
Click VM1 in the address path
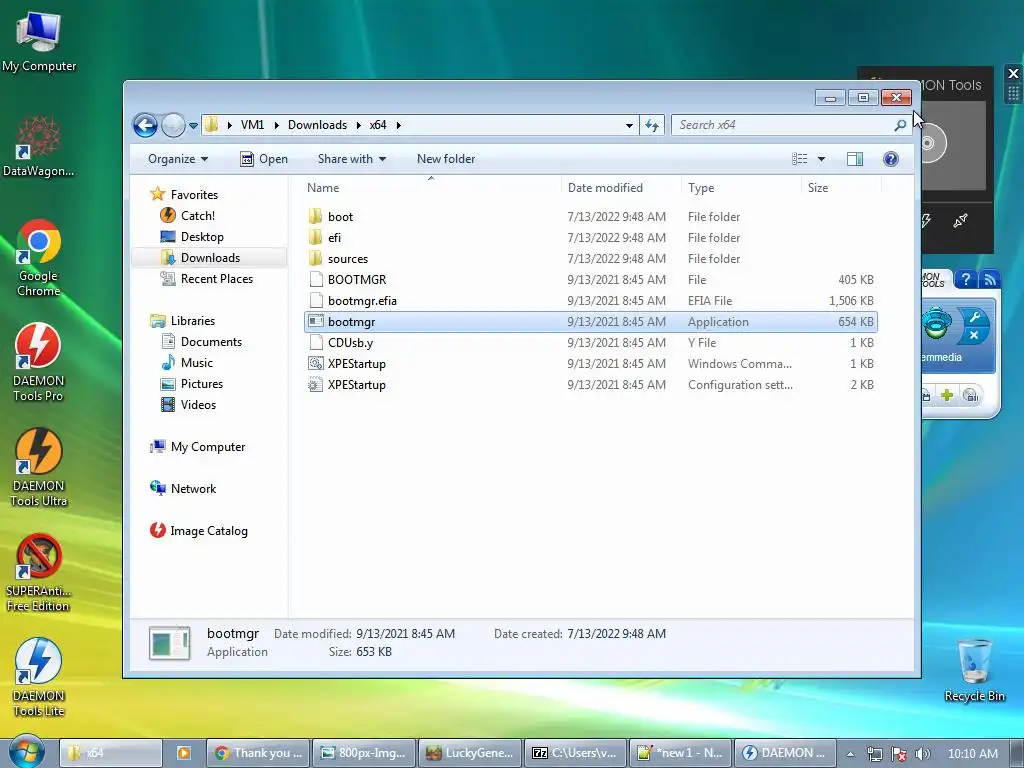(252, 125)
